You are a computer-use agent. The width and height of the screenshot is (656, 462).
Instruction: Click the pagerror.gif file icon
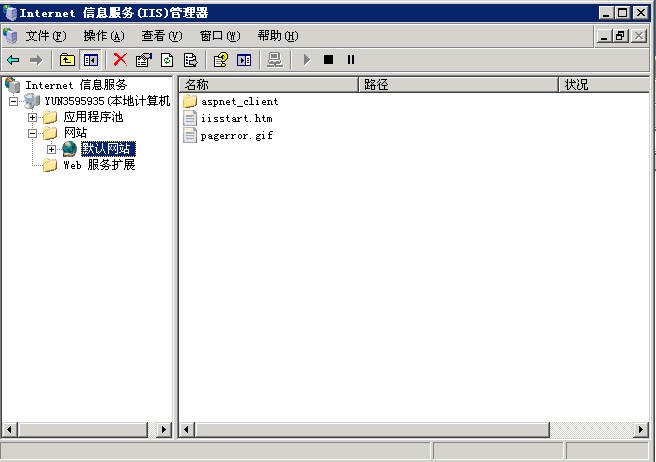click(190, 135)
